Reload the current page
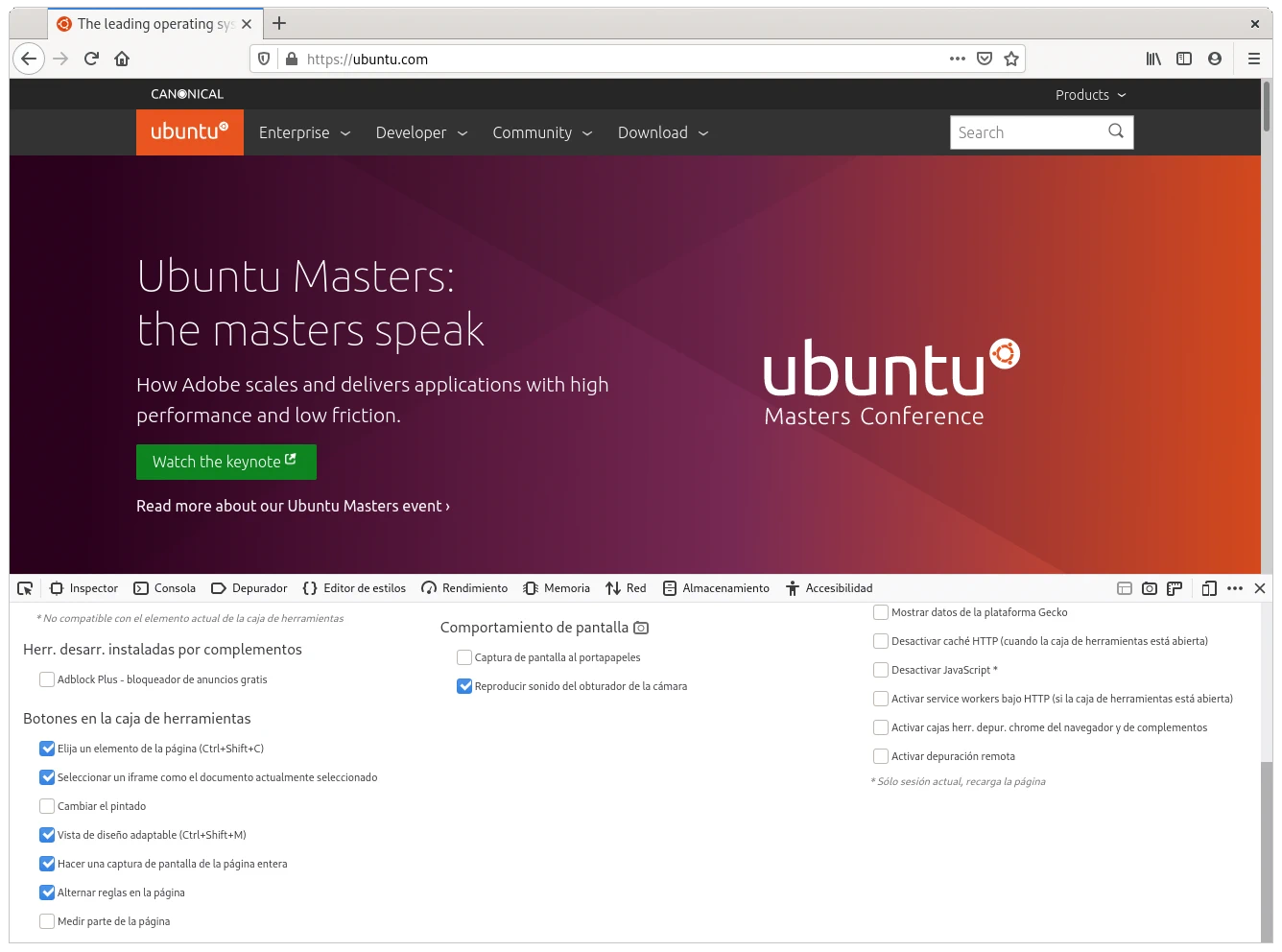Image resolution: width=1282 pixels, height=952 pixels. pos(91,59)
